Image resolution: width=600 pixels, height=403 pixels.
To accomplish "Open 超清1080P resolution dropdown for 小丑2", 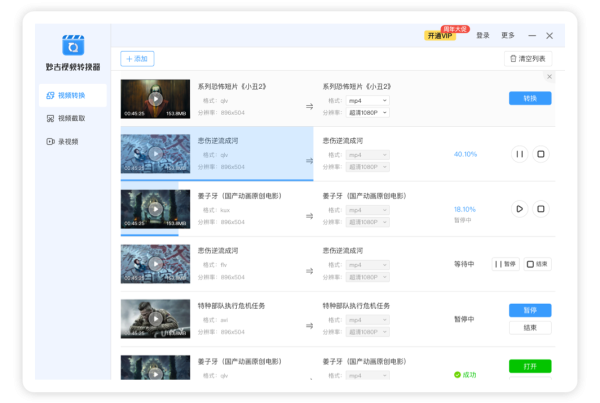I will [x=367, y=112].
